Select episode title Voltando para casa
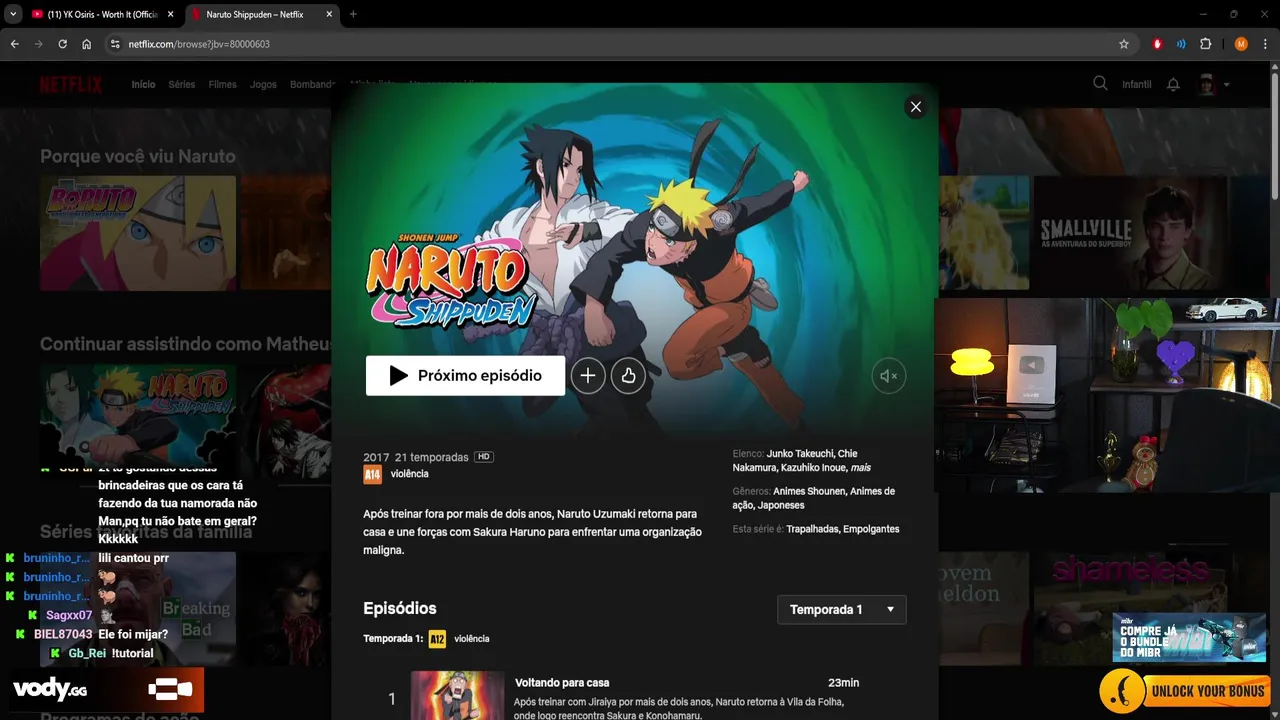This screenshot has height=720, width=1280. [x=562, y=683]
